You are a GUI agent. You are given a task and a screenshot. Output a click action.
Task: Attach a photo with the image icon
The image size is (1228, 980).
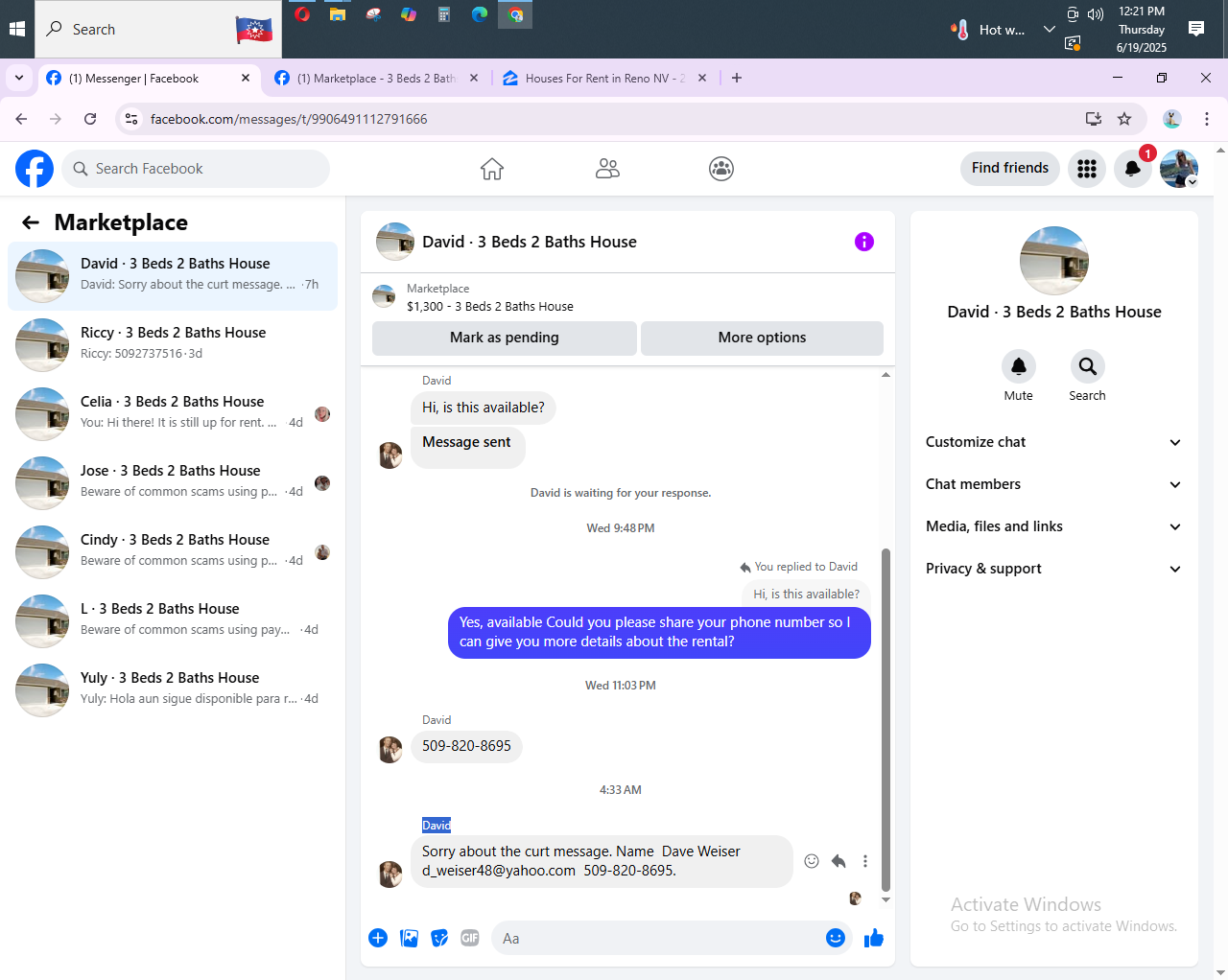pos(409,938)
